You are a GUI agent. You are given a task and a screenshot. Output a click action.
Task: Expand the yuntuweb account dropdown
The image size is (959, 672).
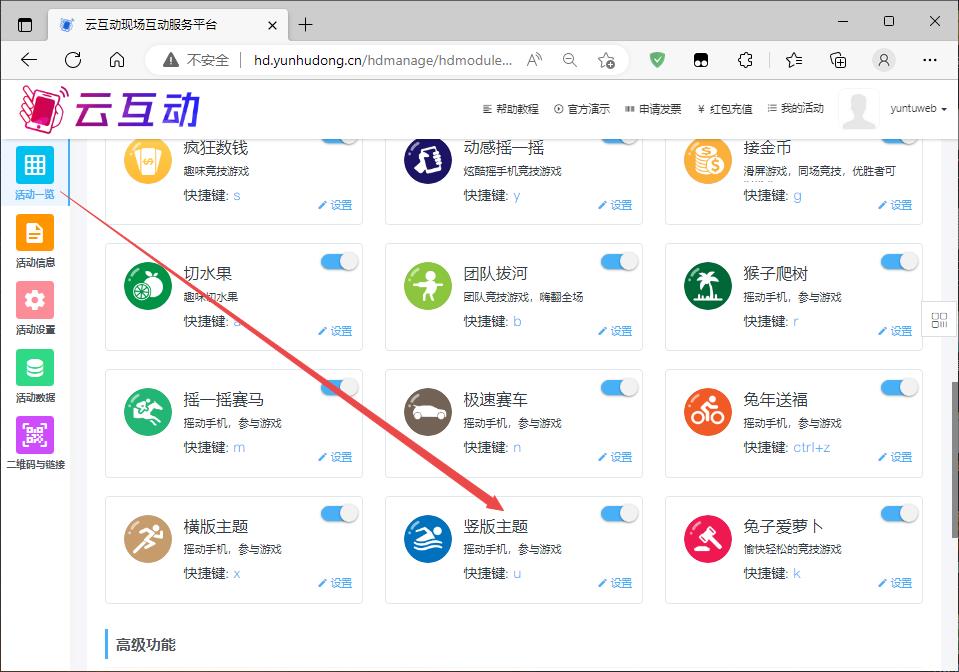tap(918, 109)
